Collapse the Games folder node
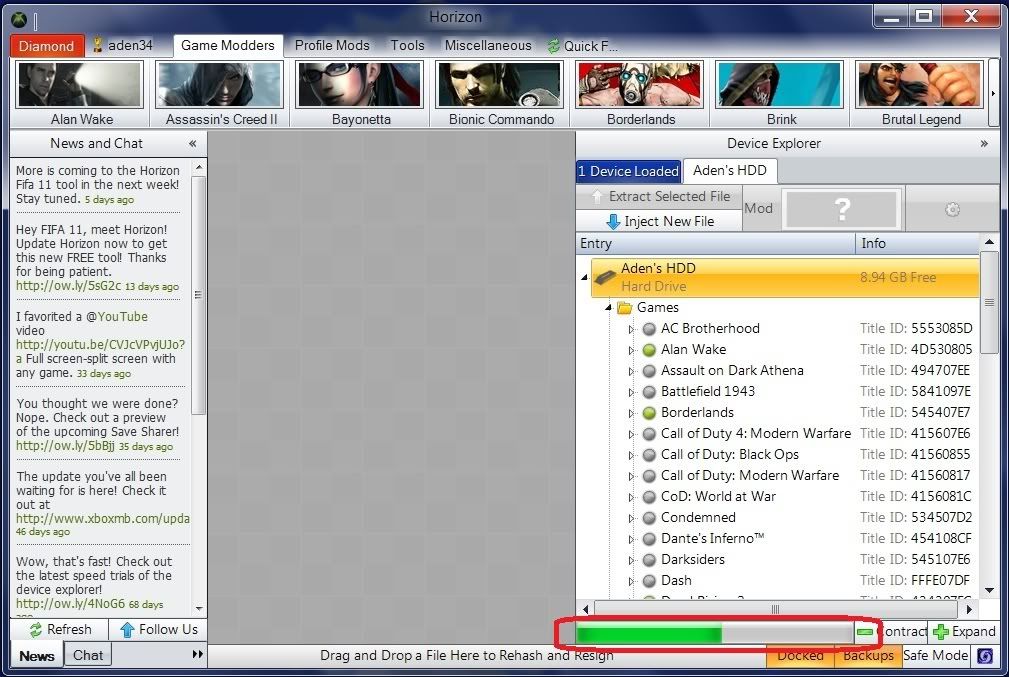This screenshot has height=677, width=1009. [x=608, y=308]
